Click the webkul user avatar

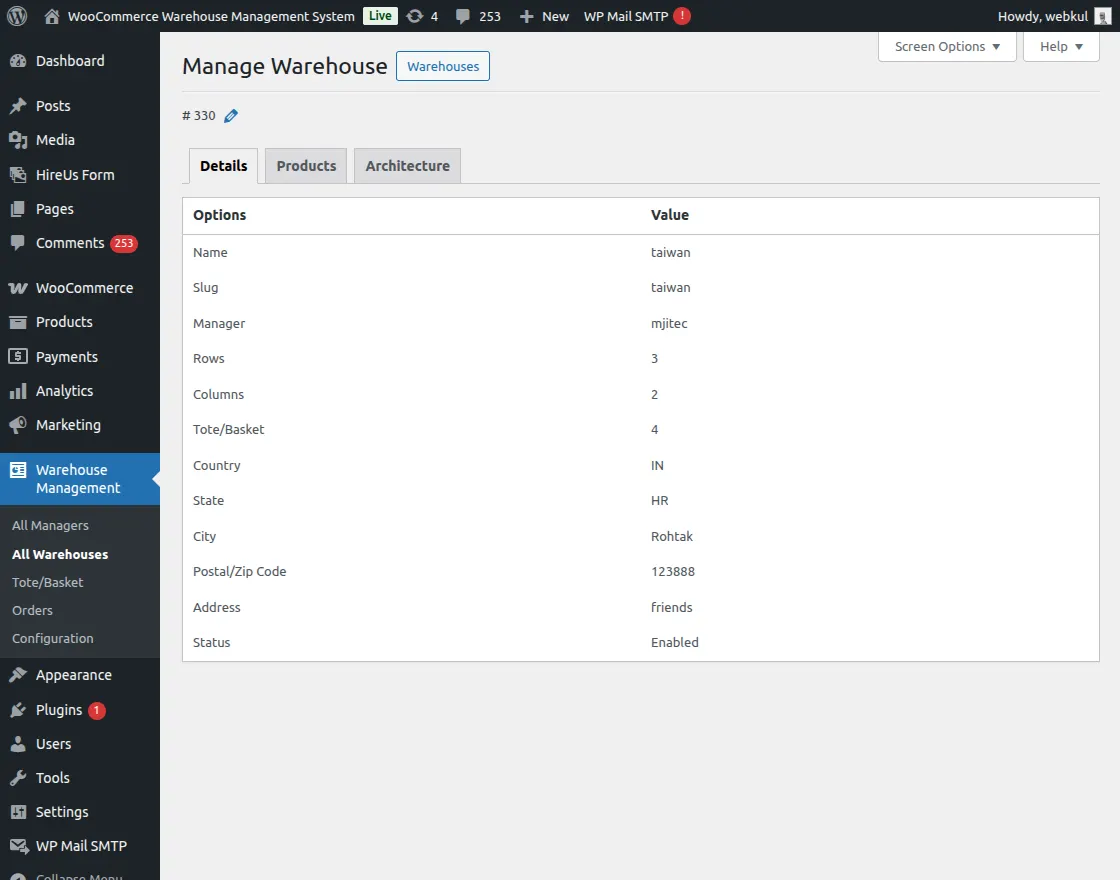[x=1102, y=16]
